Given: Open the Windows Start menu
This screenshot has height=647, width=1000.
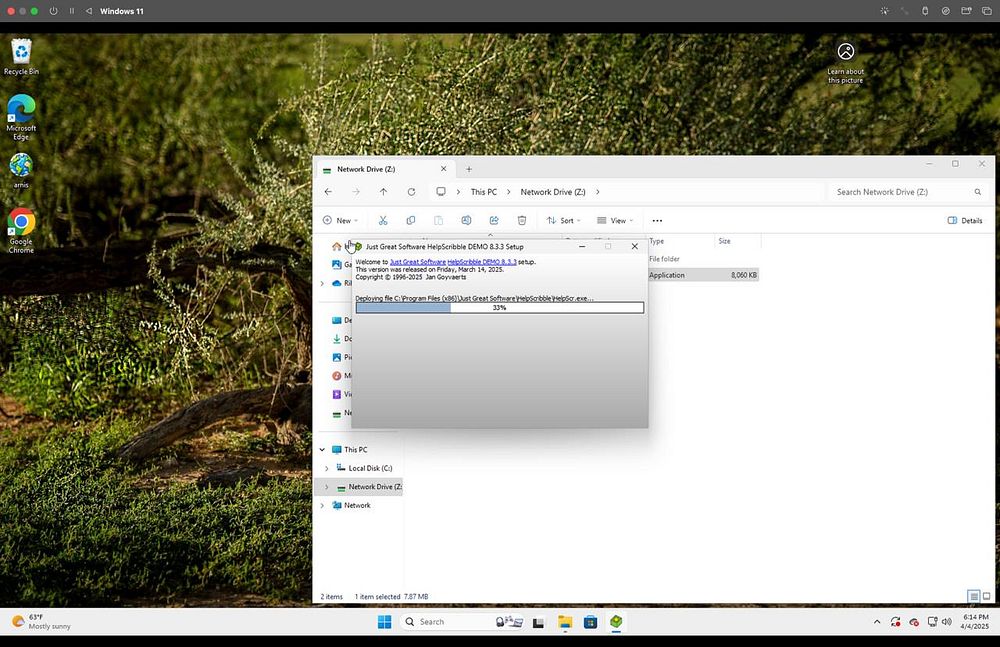Looking at the screenshot, I should (385, 621).
